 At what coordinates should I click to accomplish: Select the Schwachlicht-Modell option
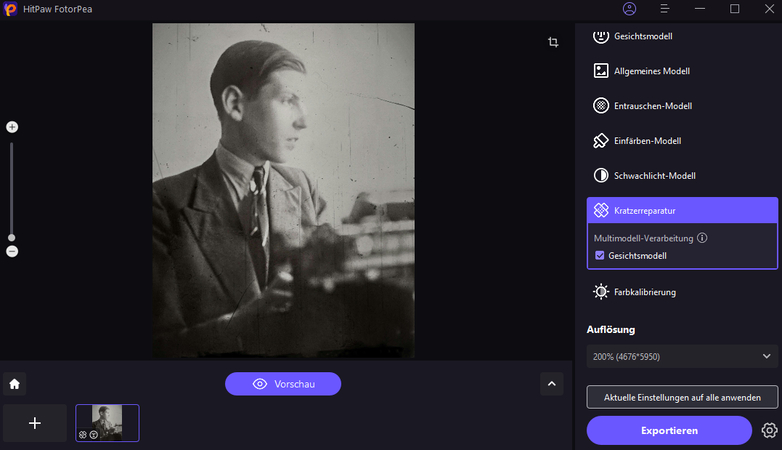(654, 176)
